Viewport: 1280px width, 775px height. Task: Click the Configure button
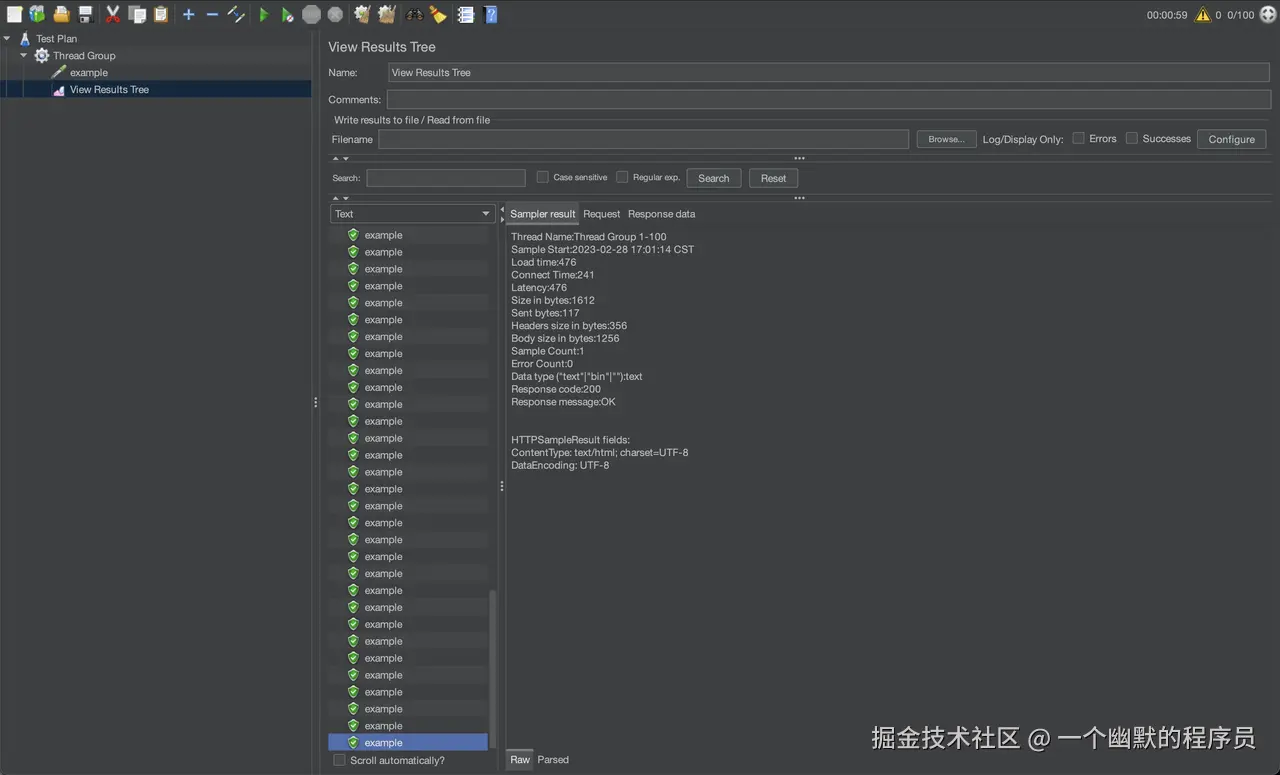click(1232, 139)
